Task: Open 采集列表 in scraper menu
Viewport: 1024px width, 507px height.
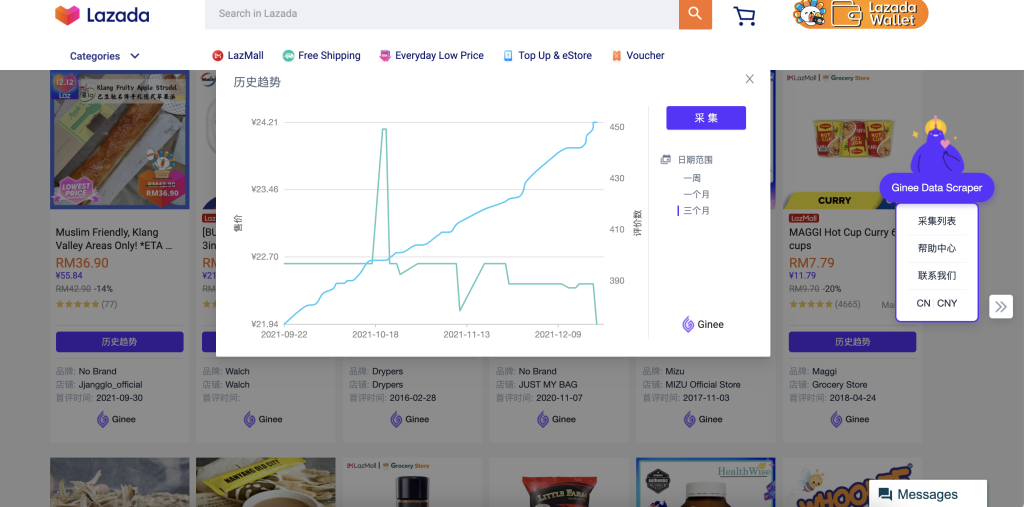Action: 936,221
